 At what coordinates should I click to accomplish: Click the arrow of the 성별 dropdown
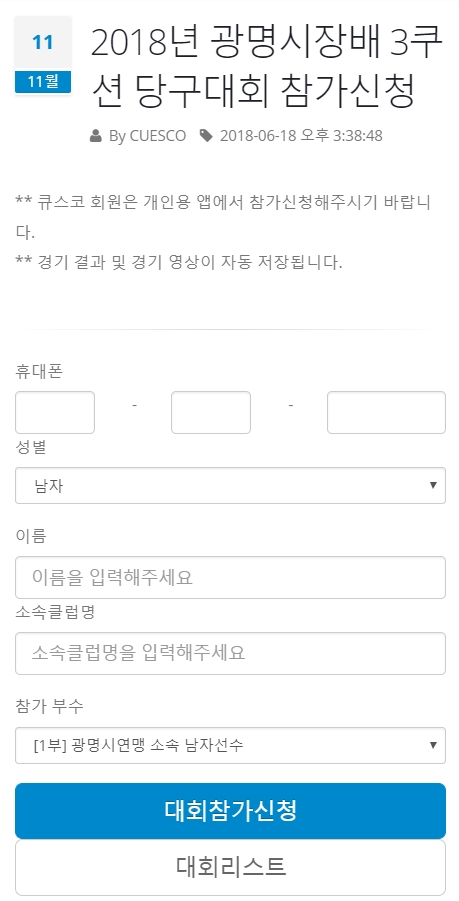point(433,486)
